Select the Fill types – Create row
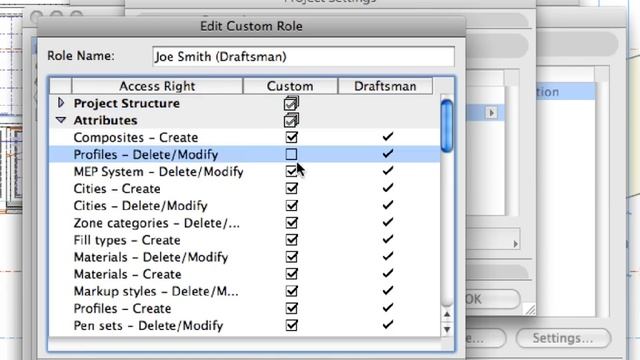640x360 pixels. click(x=245, y=240)
